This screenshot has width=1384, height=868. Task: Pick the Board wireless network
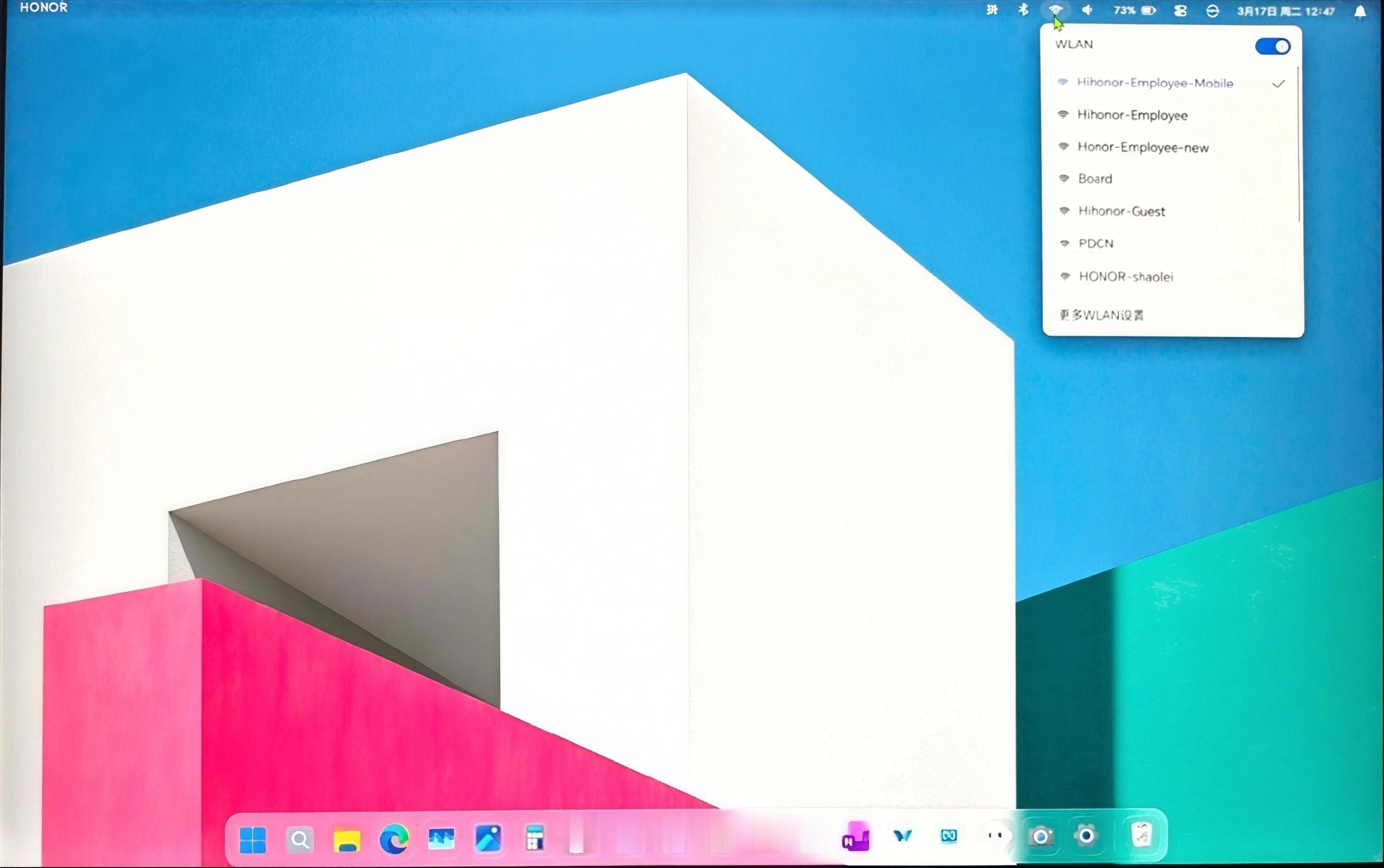1095,179
